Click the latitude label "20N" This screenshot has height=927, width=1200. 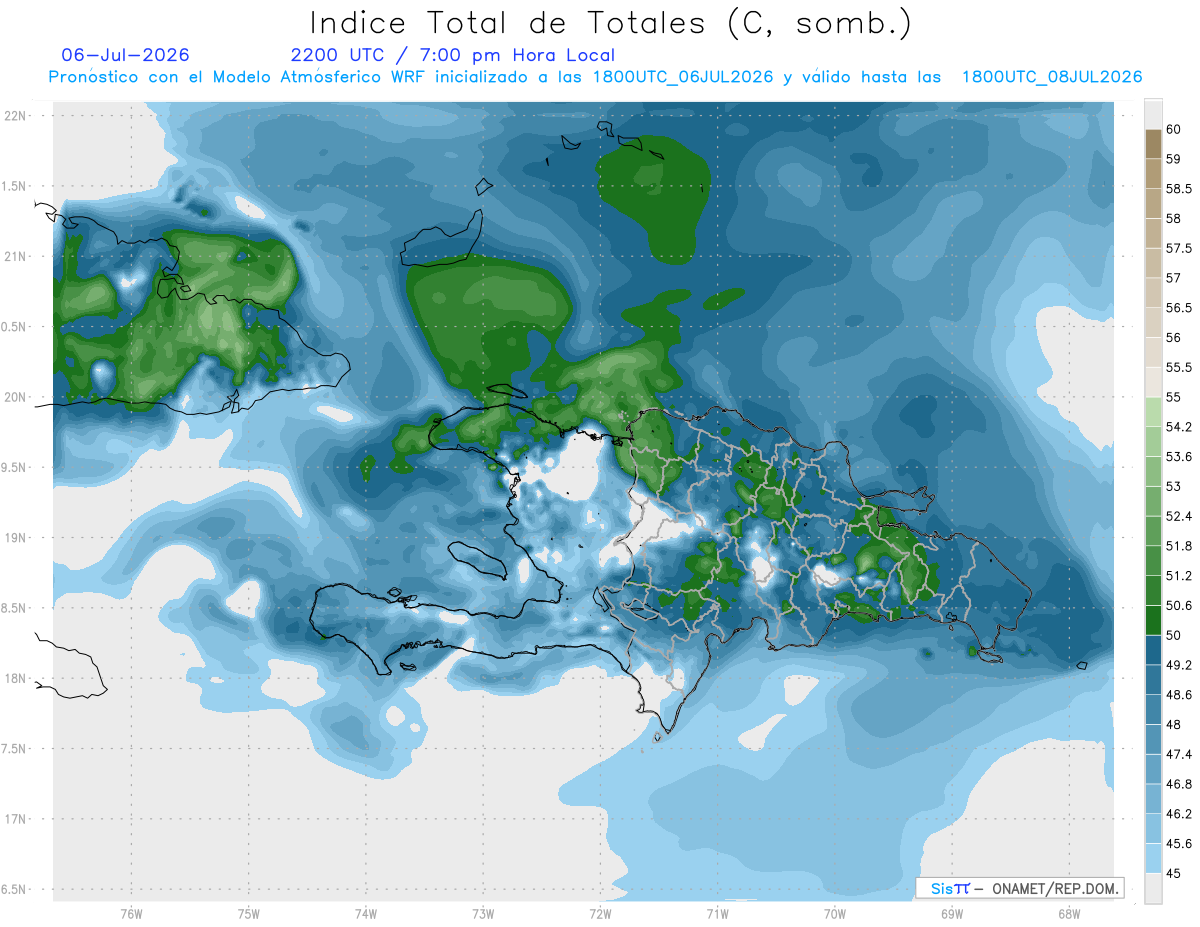[x=16, y=397]
